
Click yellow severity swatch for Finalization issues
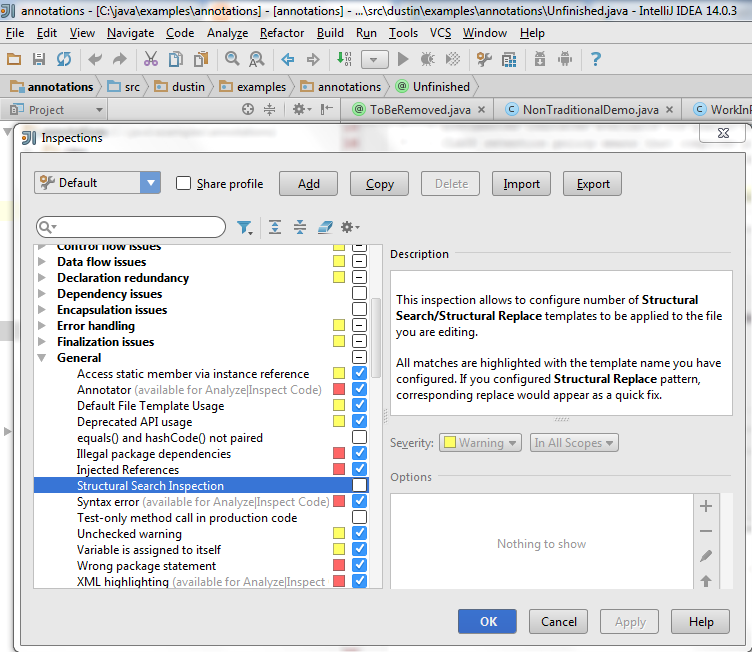click(339, 341)
